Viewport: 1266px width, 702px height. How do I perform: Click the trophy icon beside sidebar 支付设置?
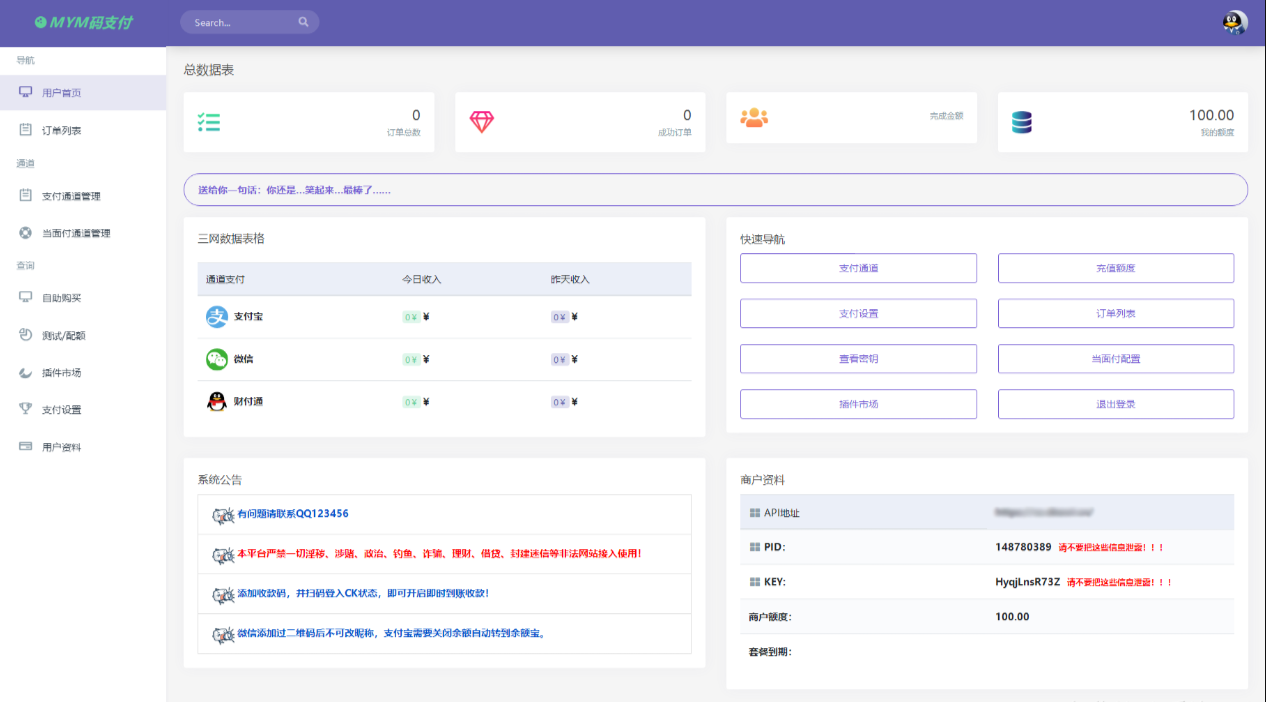[25, 409]
